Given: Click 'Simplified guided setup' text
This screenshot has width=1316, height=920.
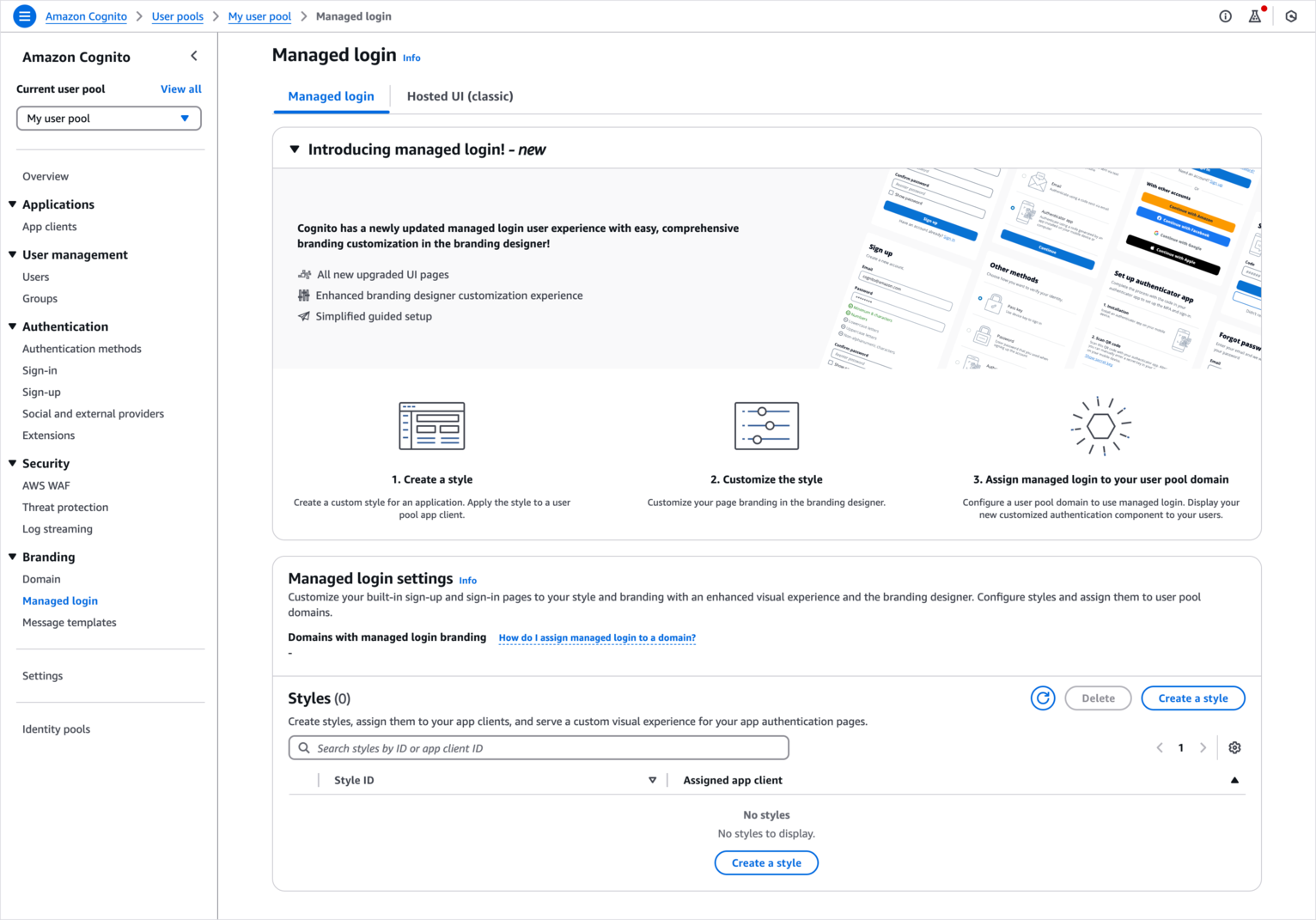Looking at the screenshot, I should pyautogui.click(x=374, y=316).
